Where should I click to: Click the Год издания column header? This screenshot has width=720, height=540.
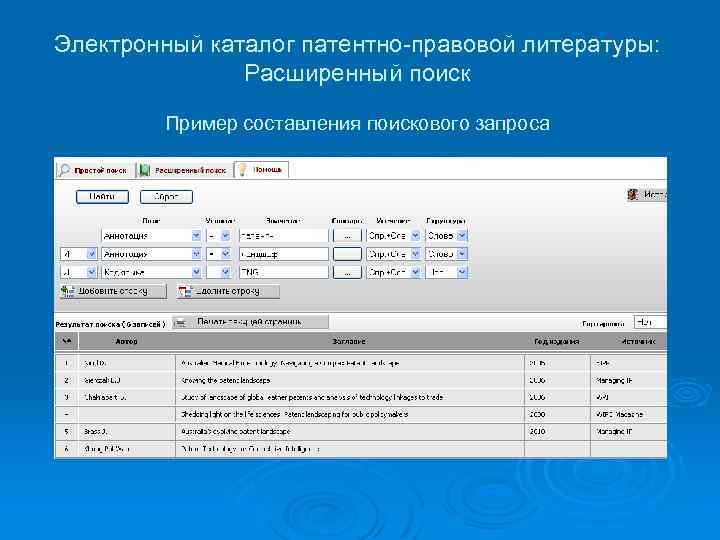coord(557,341)
